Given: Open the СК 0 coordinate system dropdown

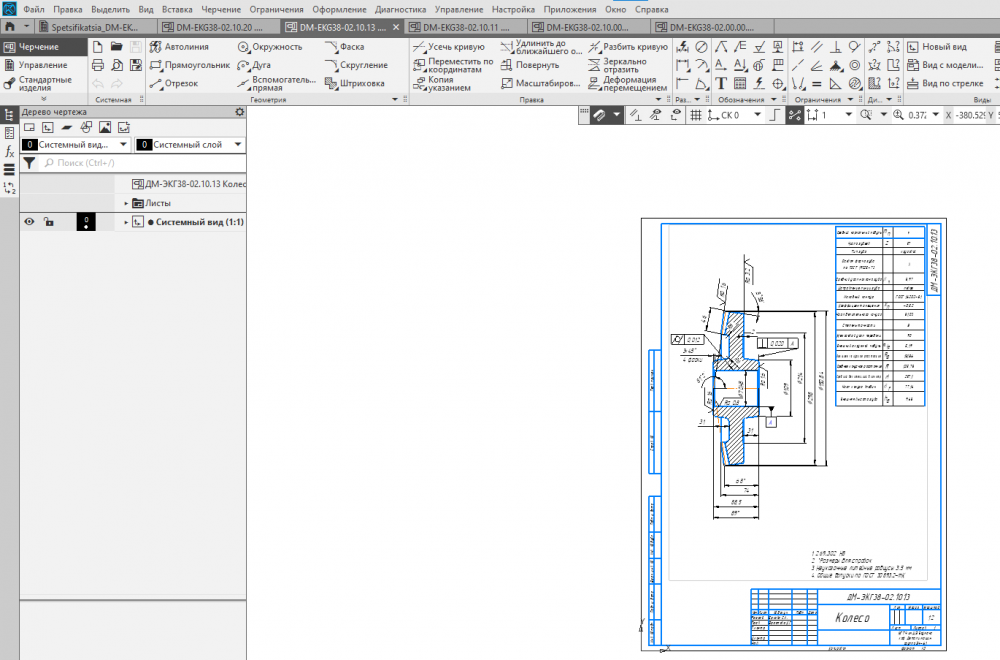Looking at the screenshot, I should 757,116.
